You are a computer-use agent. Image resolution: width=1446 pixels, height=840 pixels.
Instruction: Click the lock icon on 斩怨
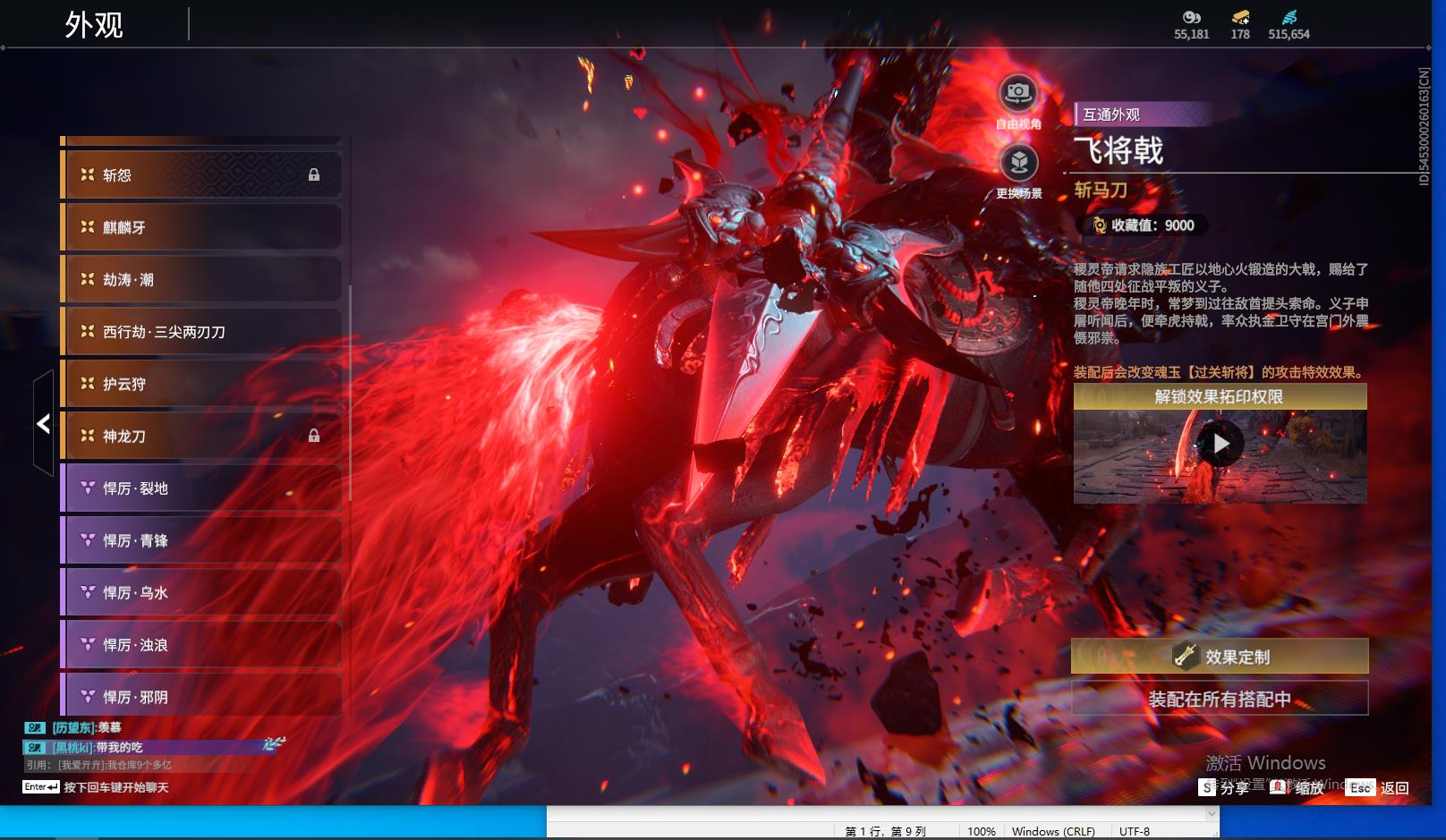tap(314, 175)
